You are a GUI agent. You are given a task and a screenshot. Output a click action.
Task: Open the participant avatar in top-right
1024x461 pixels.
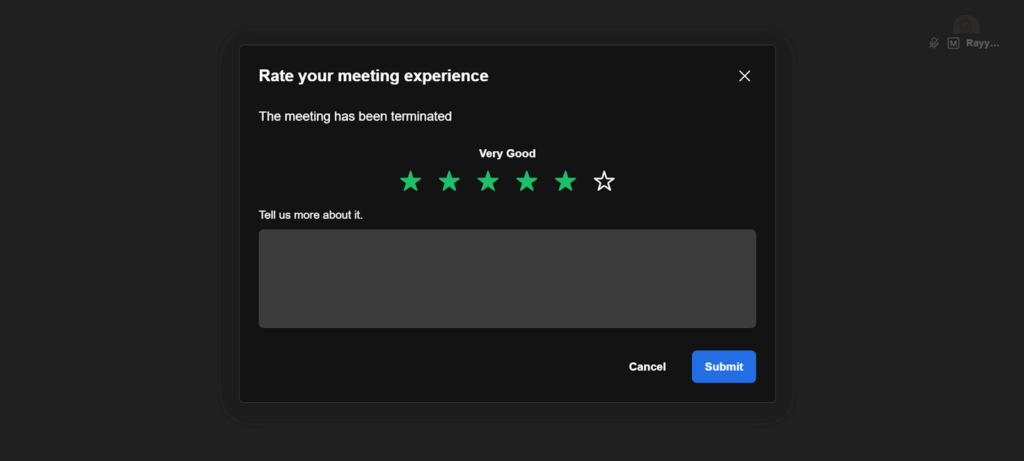(x=965, y=25)
